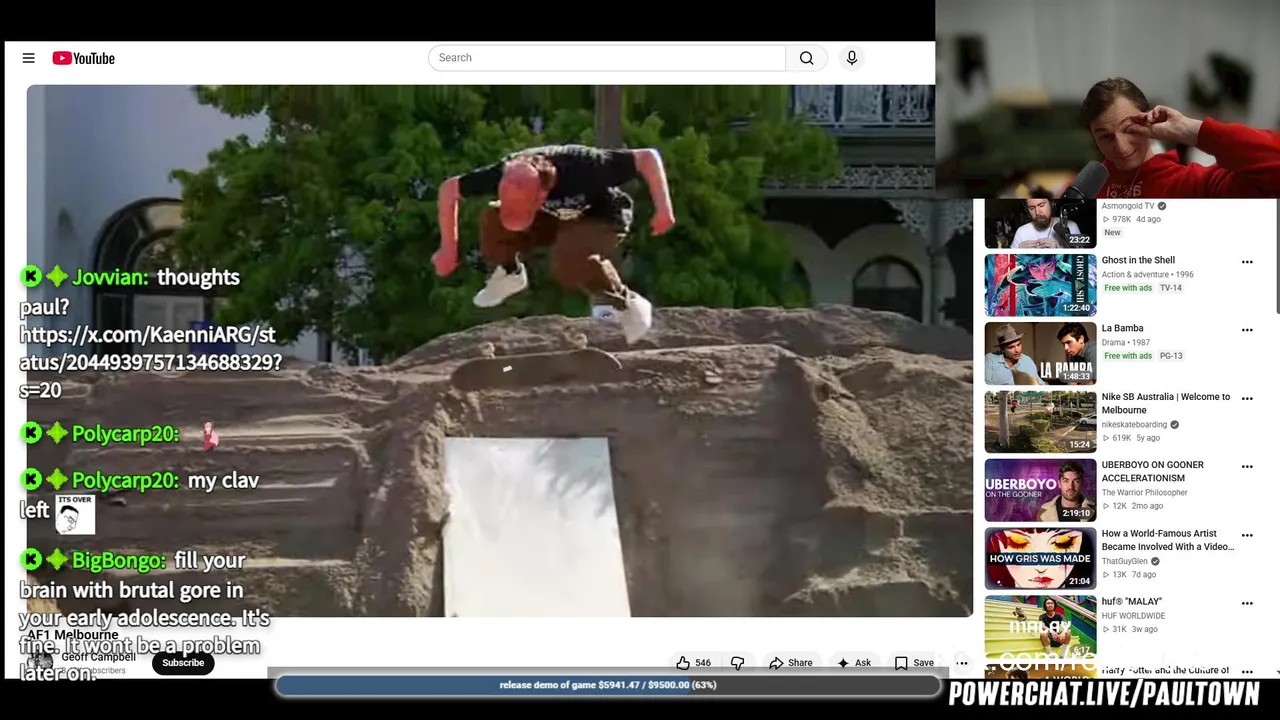Open Geoff Campbell channel avatar
Screen dimensions: 1280x720
tap(40, 661)
